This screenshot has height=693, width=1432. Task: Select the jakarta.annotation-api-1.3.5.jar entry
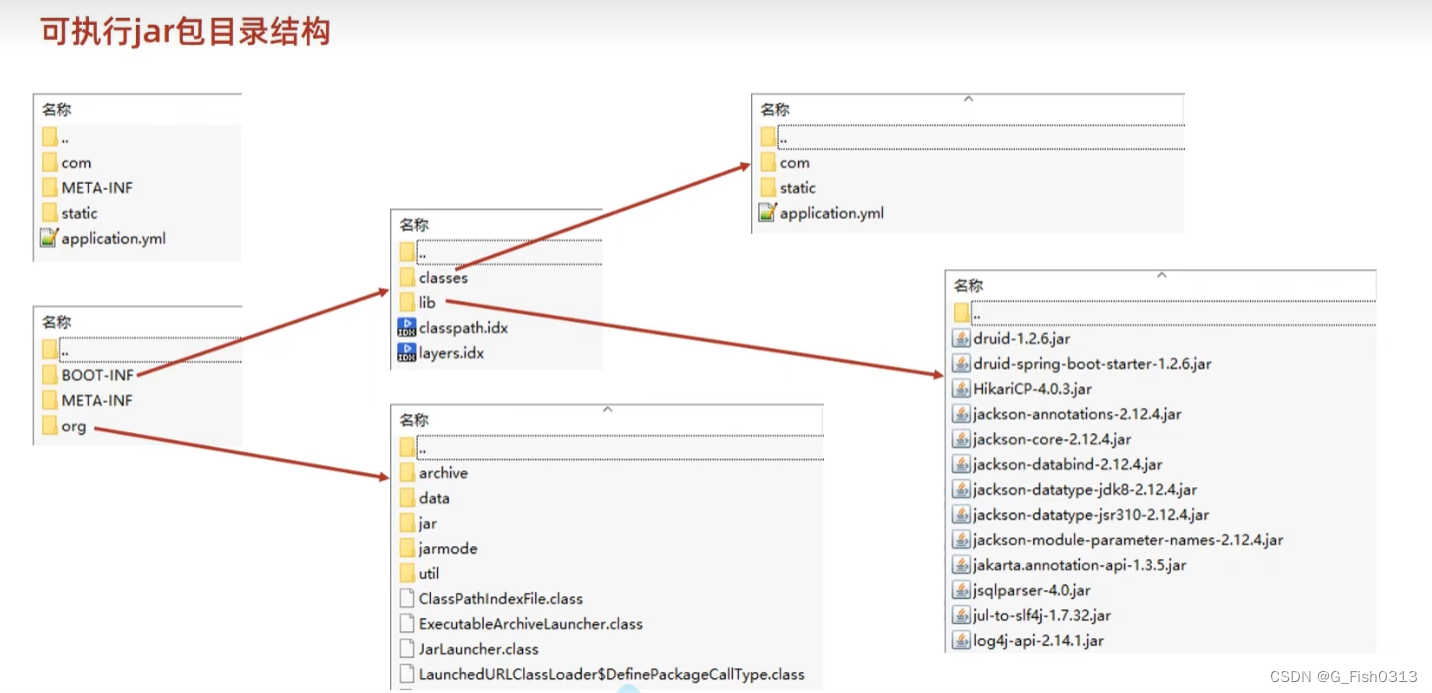click(x=1070, y=565)
